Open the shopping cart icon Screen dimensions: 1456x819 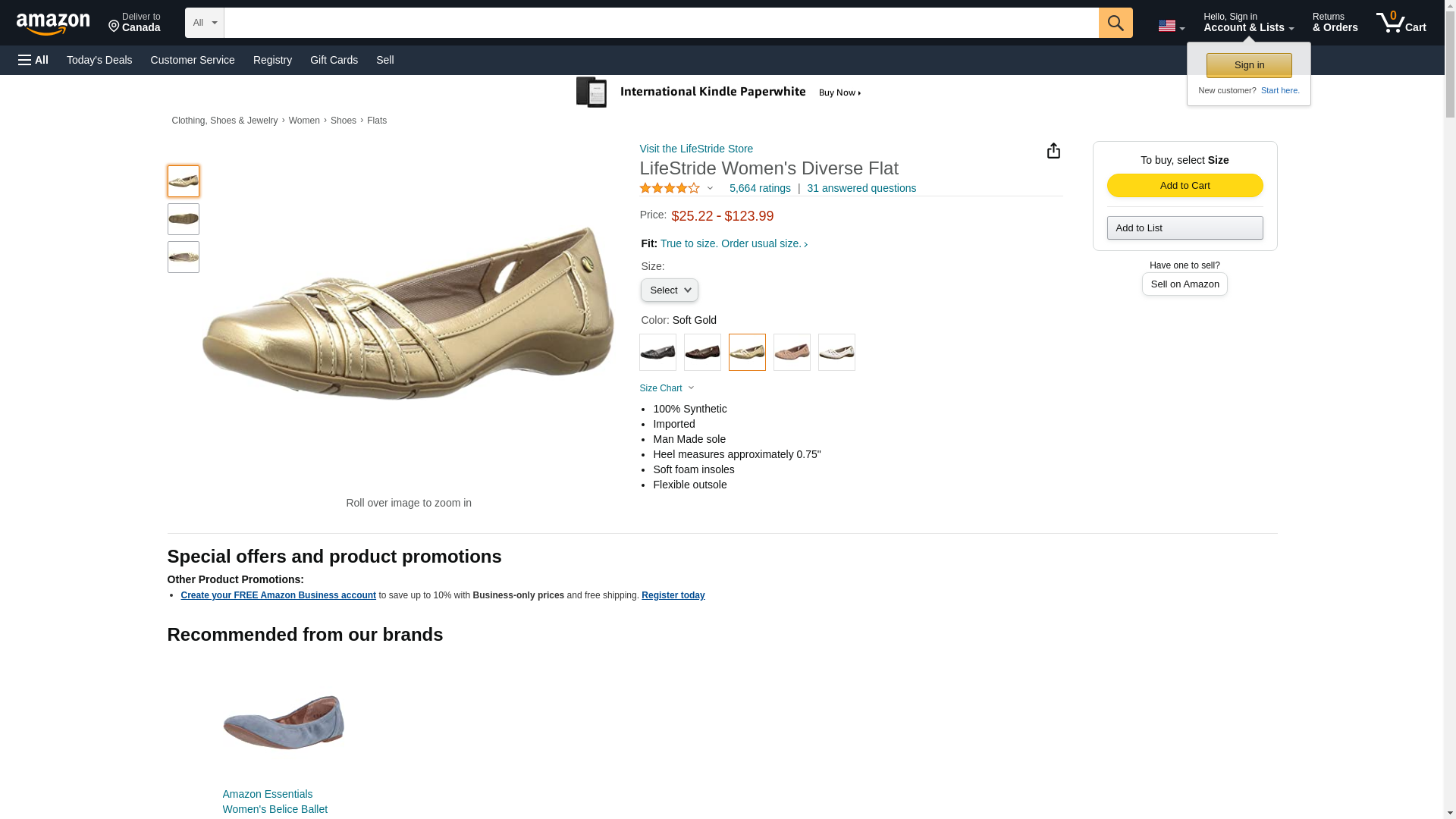pos(1400,23)
